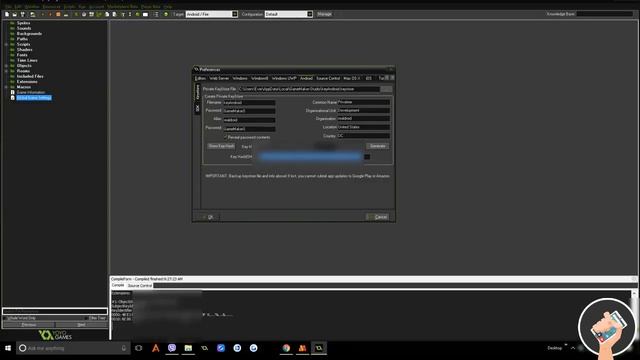Show hidden system tray icons chevron
This screenshot has width=640, height=360.
coord(573,348)
